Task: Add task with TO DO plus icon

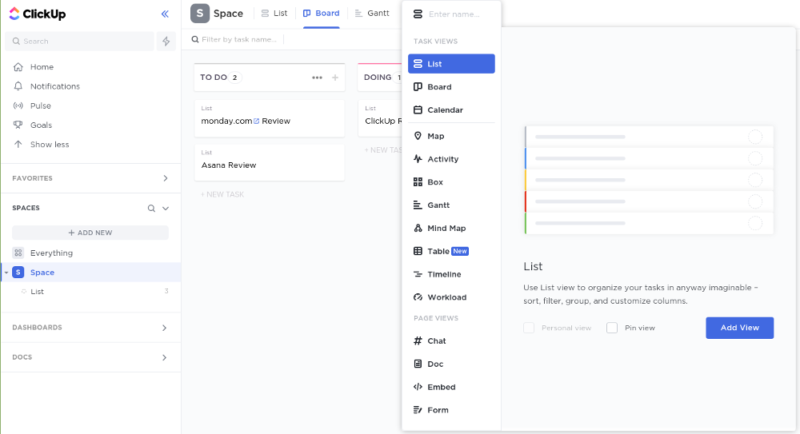Action: pos(335,78)
